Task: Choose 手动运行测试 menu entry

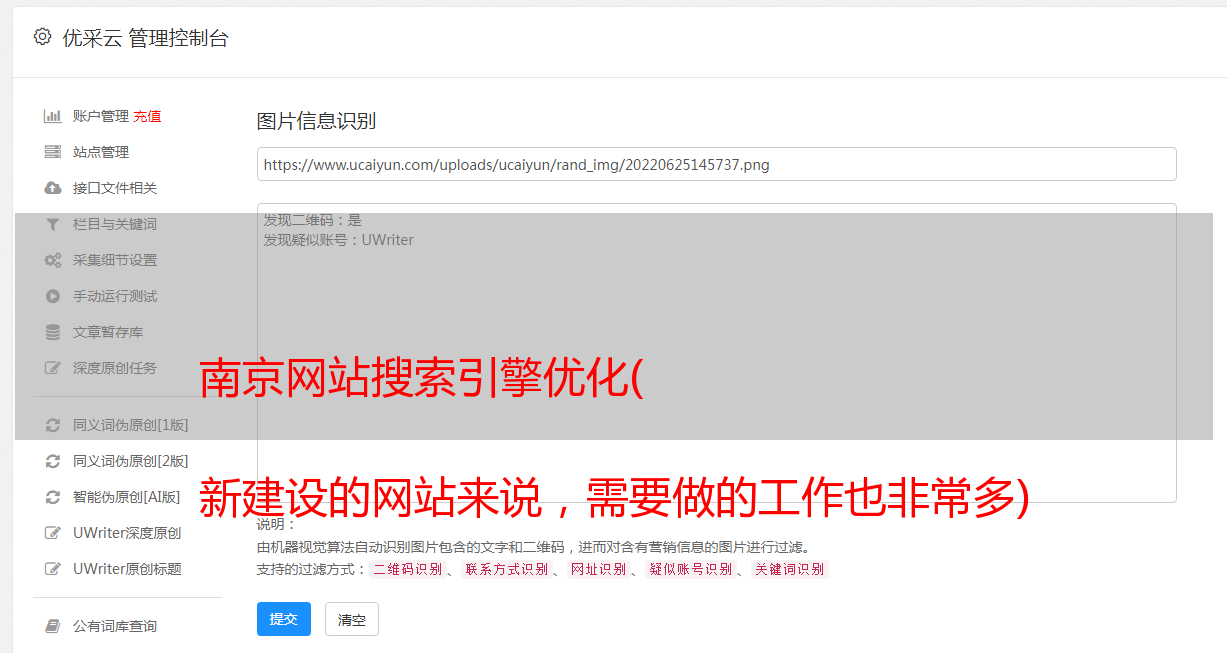Action: pos(115,296)
